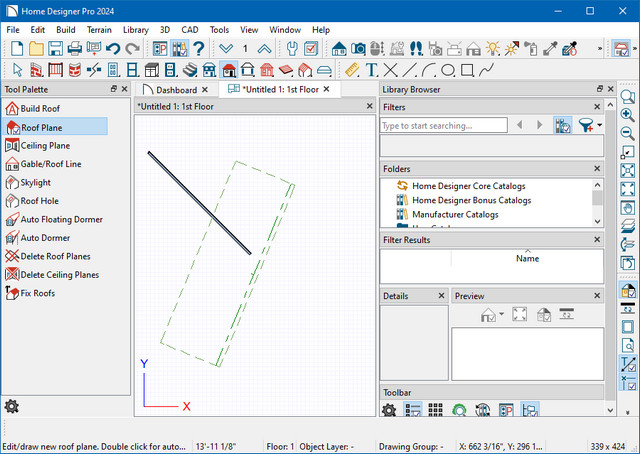The height and width of the screenshot is (454, 640).
Task: Click the library search input field
Action: 442,126
